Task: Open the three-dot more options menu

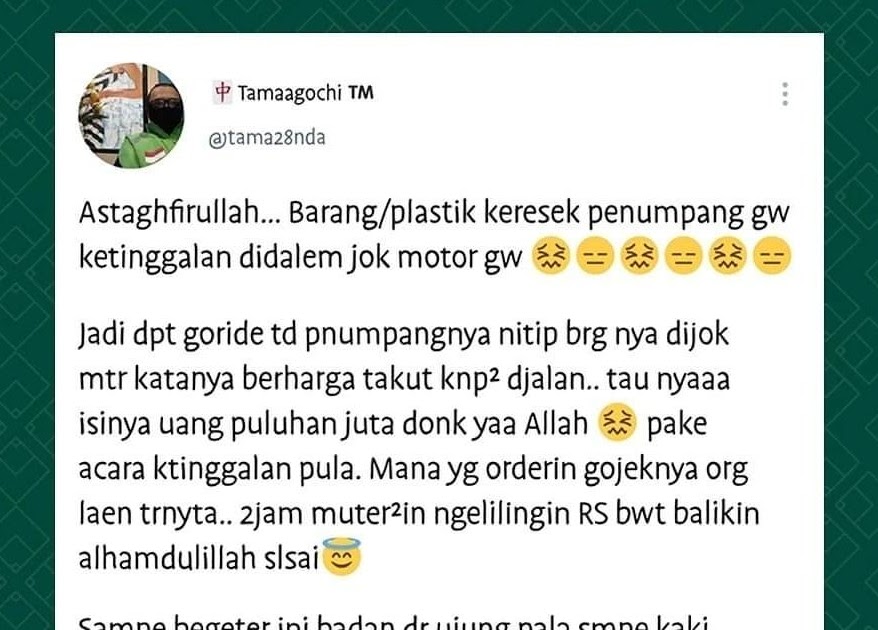Action: pos(785,94)
